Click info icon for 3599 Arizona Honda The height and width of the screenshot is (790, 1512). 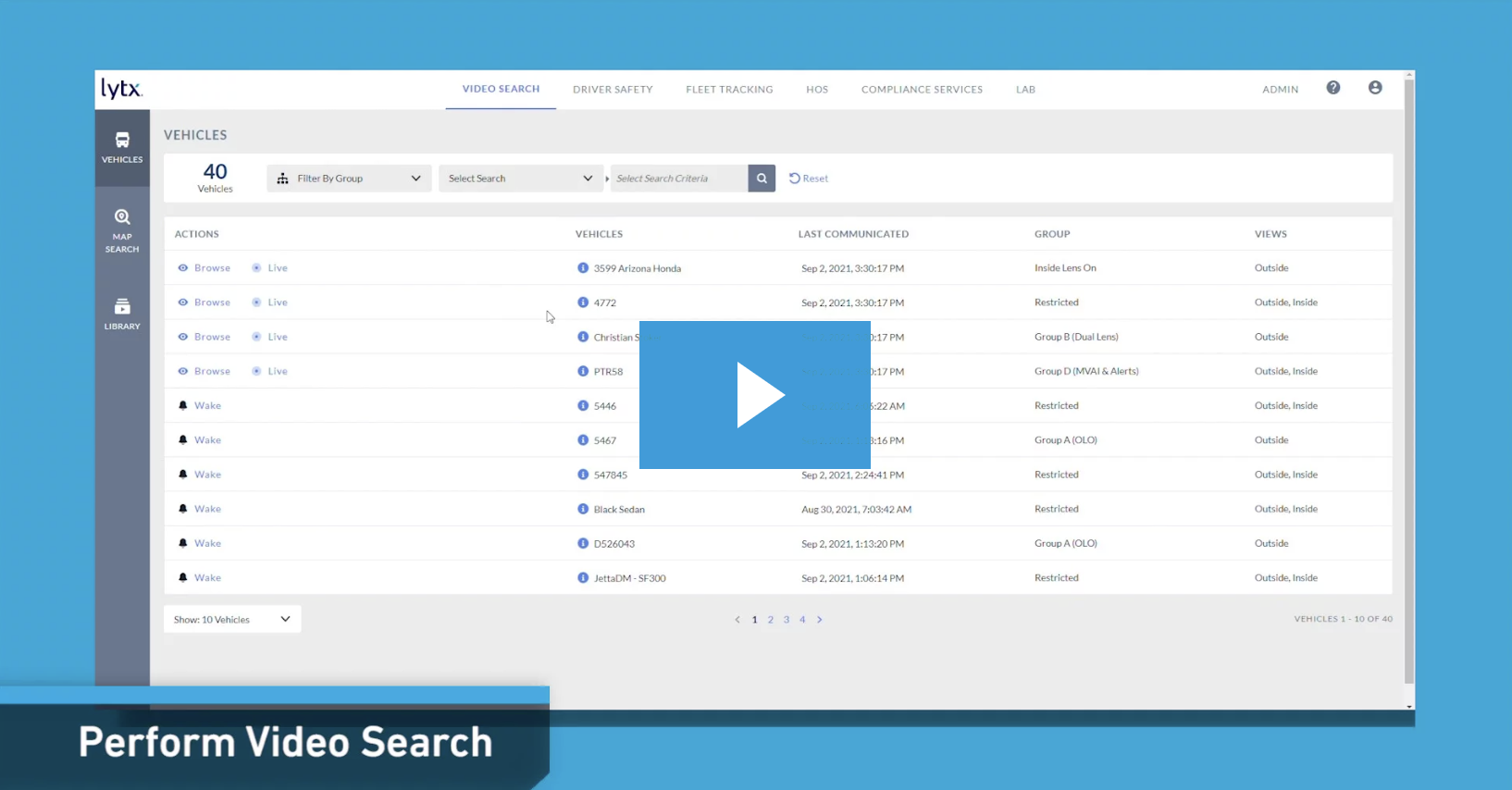(583, 268)
